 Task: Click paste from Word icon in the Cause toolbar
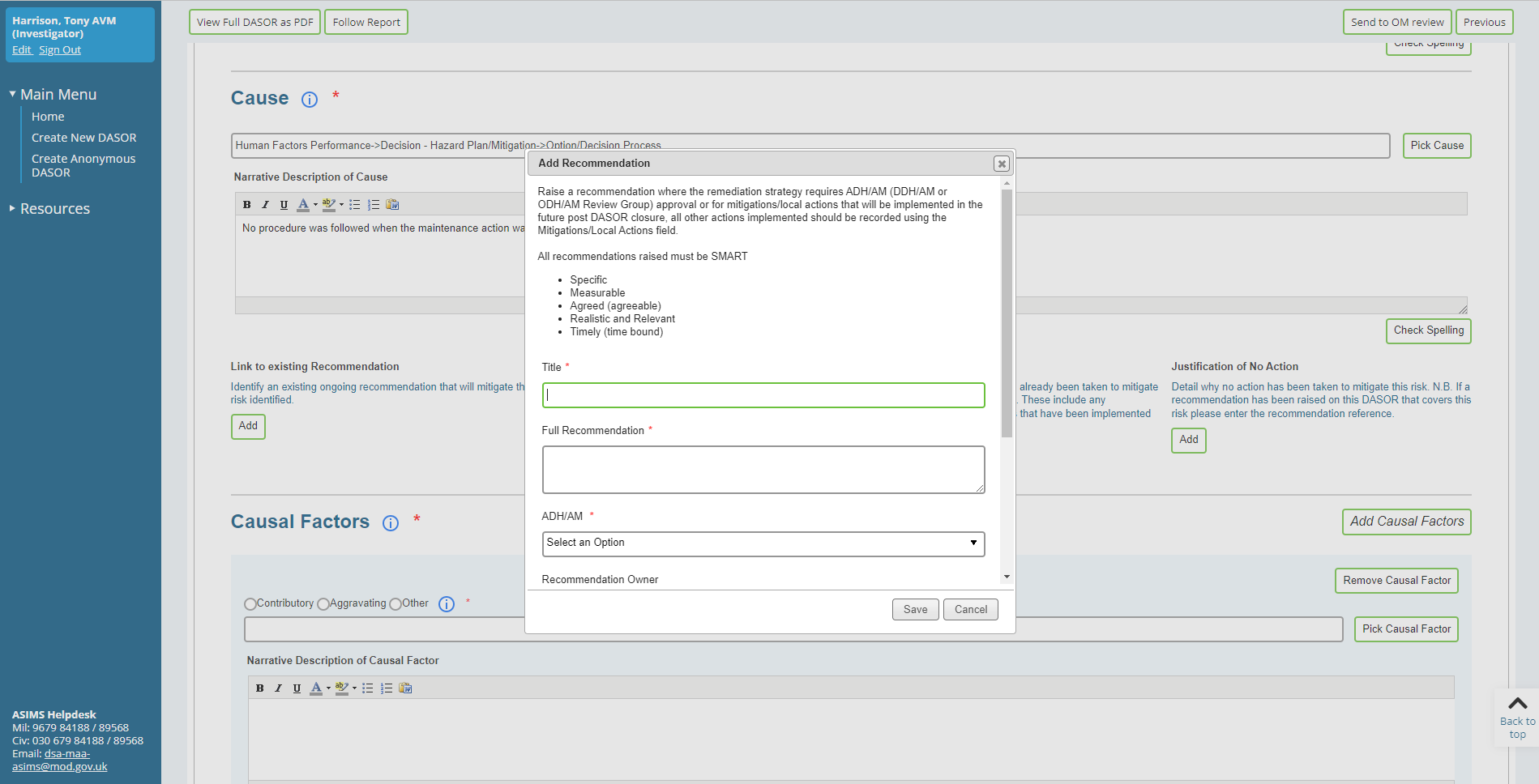pos(392,205)
